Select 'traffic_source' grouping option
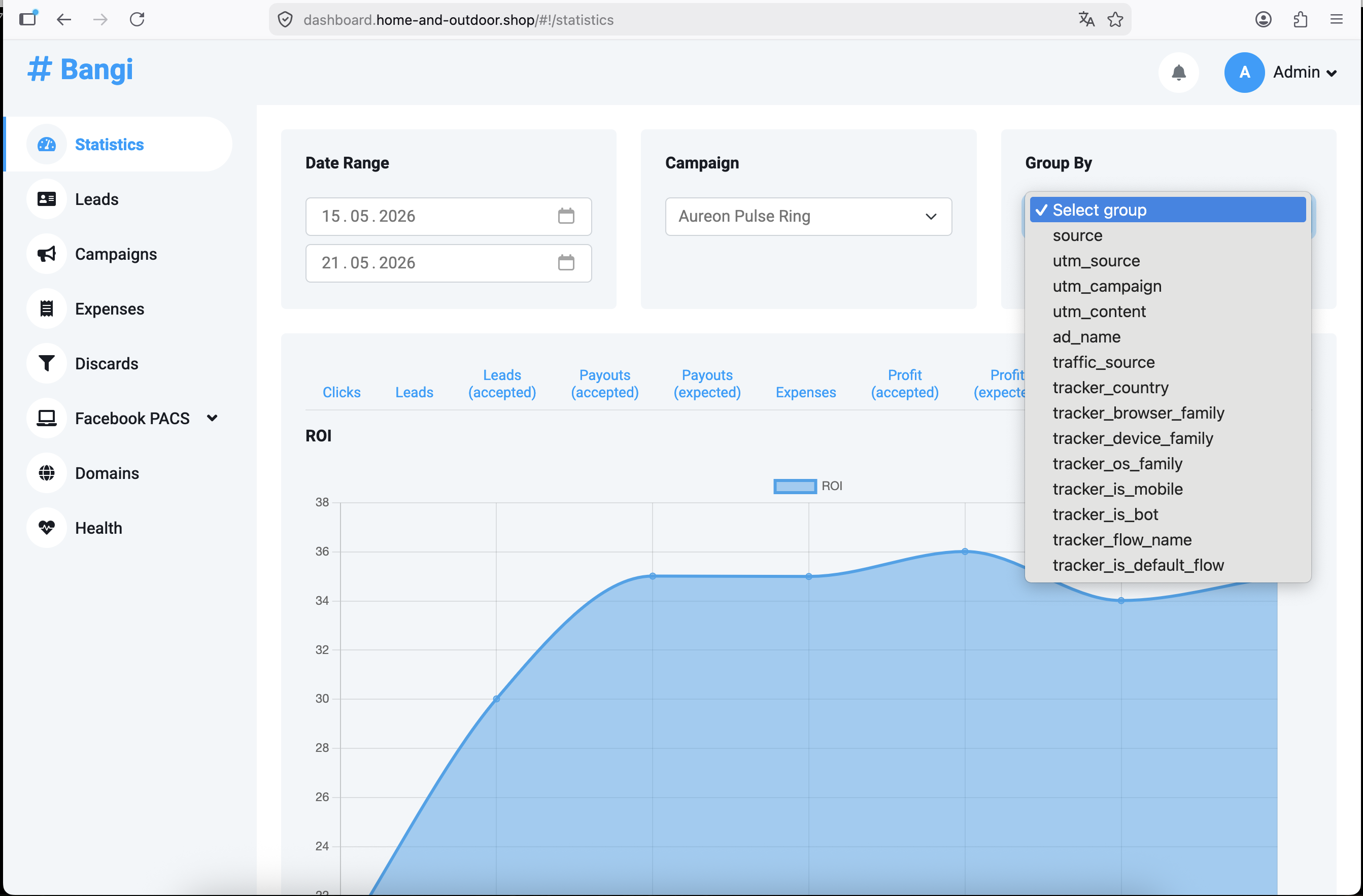Screen dimensions: 1363x896 (x=1168, y=362)
